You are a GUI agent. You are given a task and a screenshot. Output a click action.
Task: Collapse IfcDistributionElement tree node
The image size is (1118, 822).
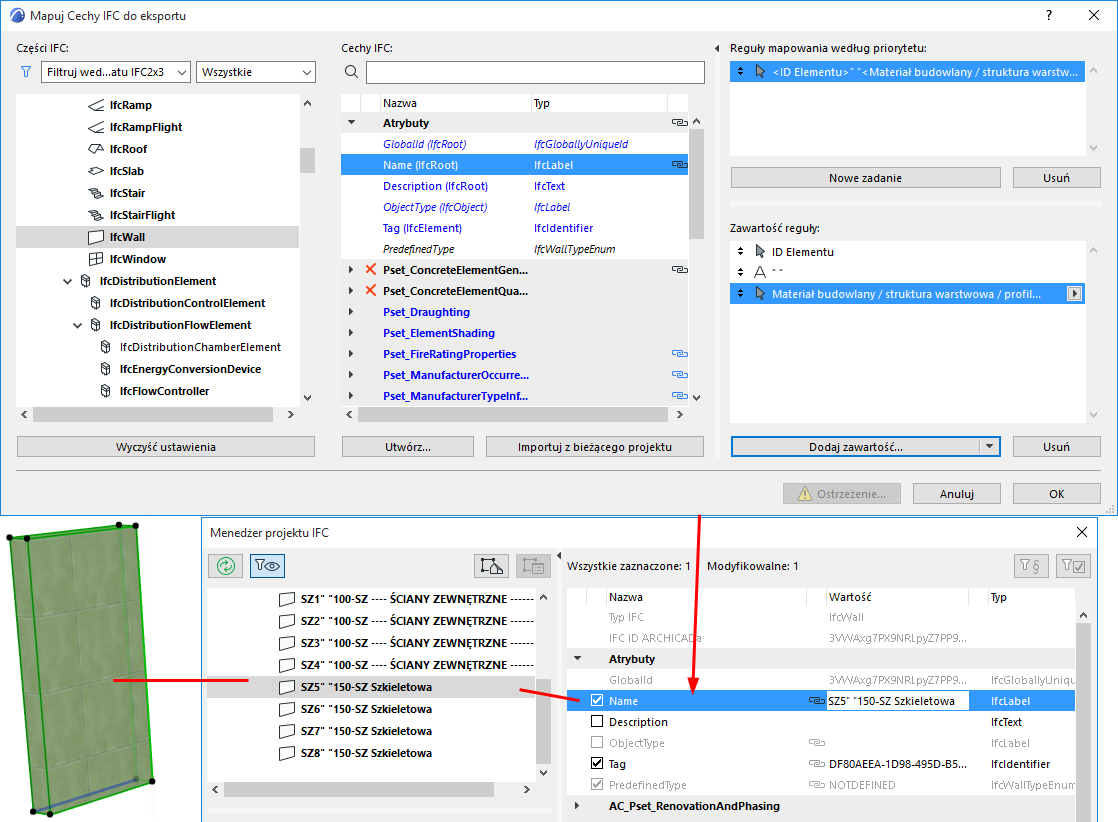coord(68,281)
